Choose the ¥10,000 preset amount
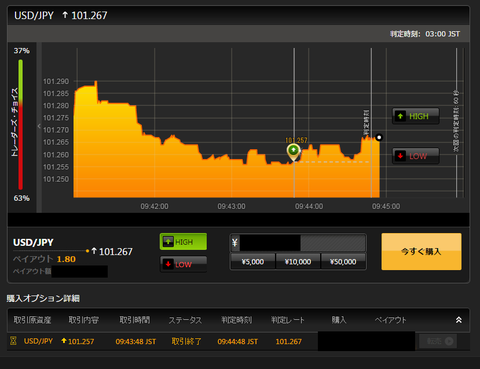 [298, 262]
